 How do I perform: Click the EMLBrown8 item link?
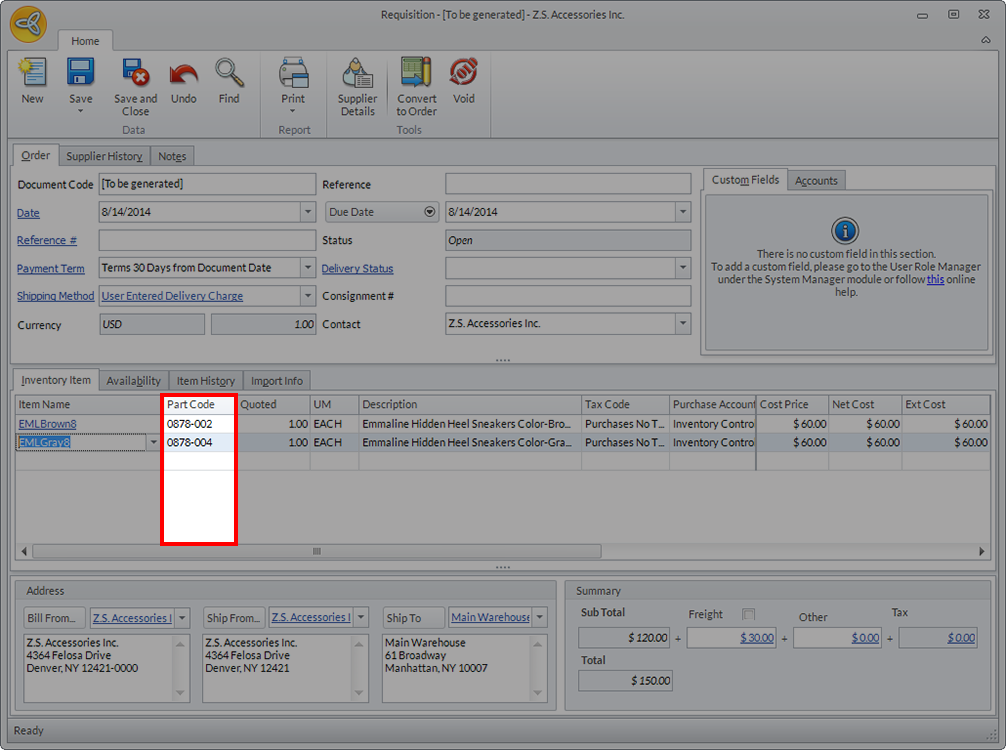(47, 424)
